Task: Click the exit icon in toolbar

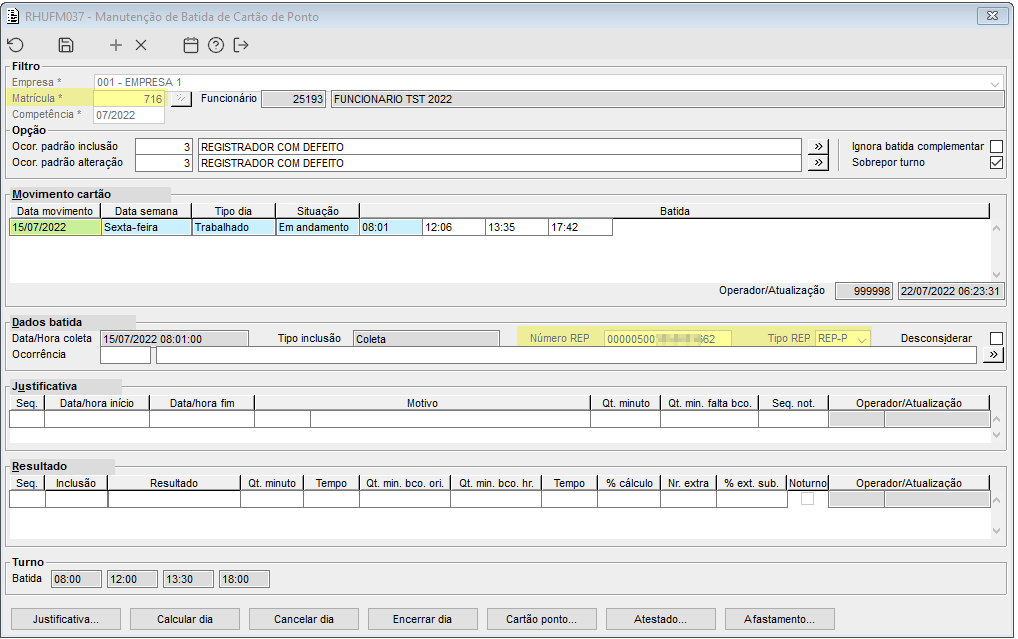Action: pos(241,45)
